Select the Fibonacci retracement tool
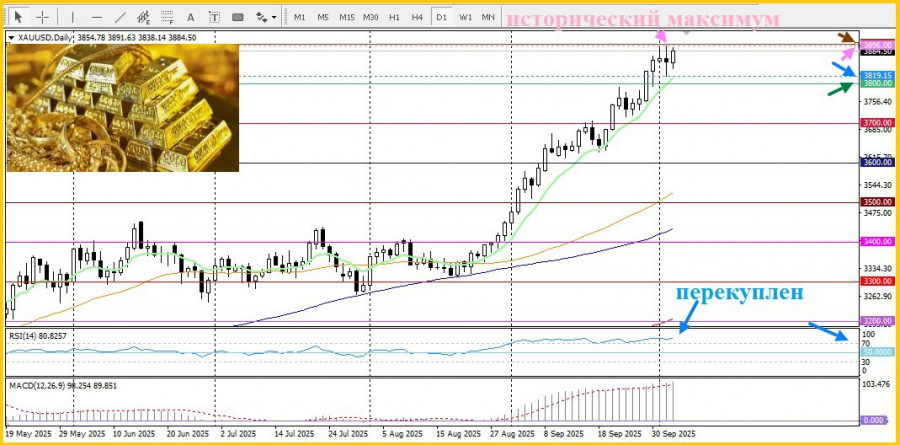Image resolution: width=900 pixels, height=445 pixels. [167, 17]
